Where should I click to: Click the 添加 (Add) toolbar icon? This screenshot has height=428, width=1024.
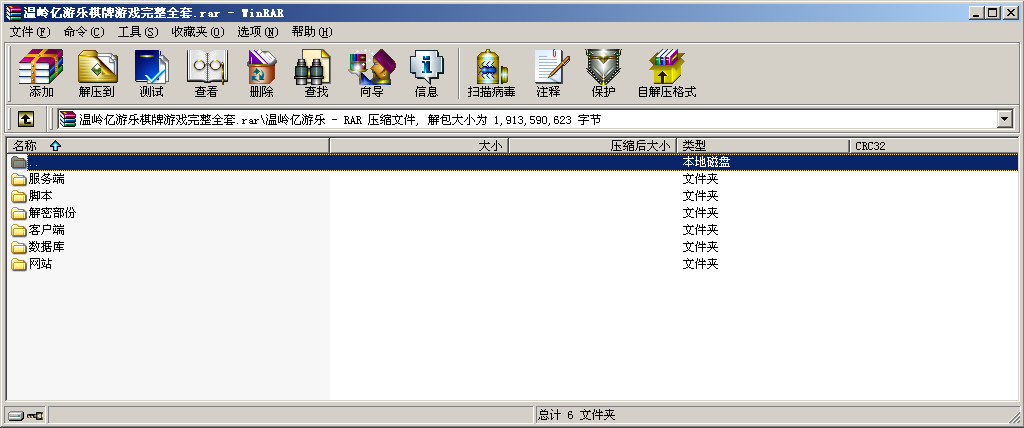point(41,73)
